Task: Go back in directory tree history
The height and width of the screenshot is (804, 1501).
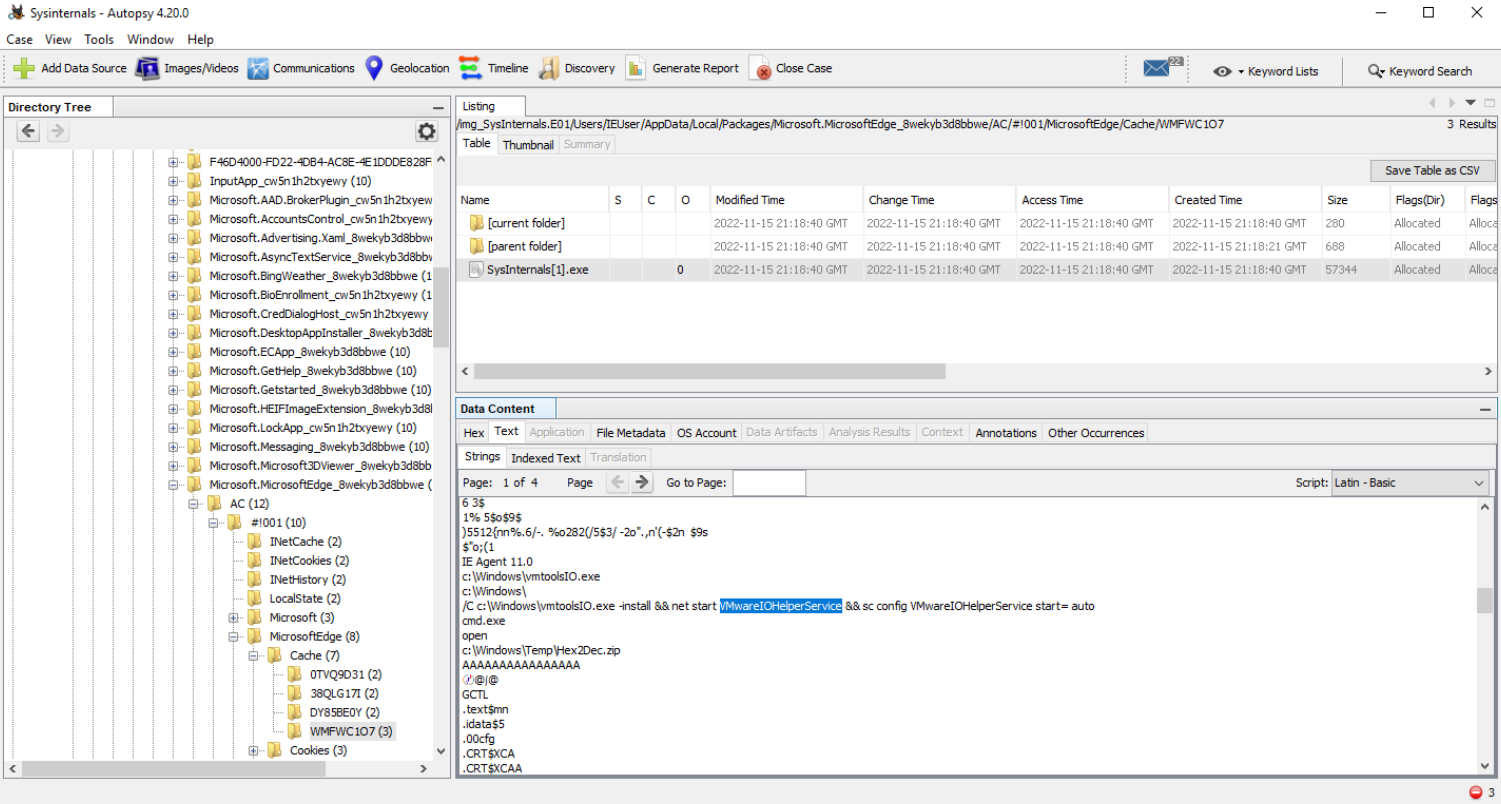Action: coord(29,131)
